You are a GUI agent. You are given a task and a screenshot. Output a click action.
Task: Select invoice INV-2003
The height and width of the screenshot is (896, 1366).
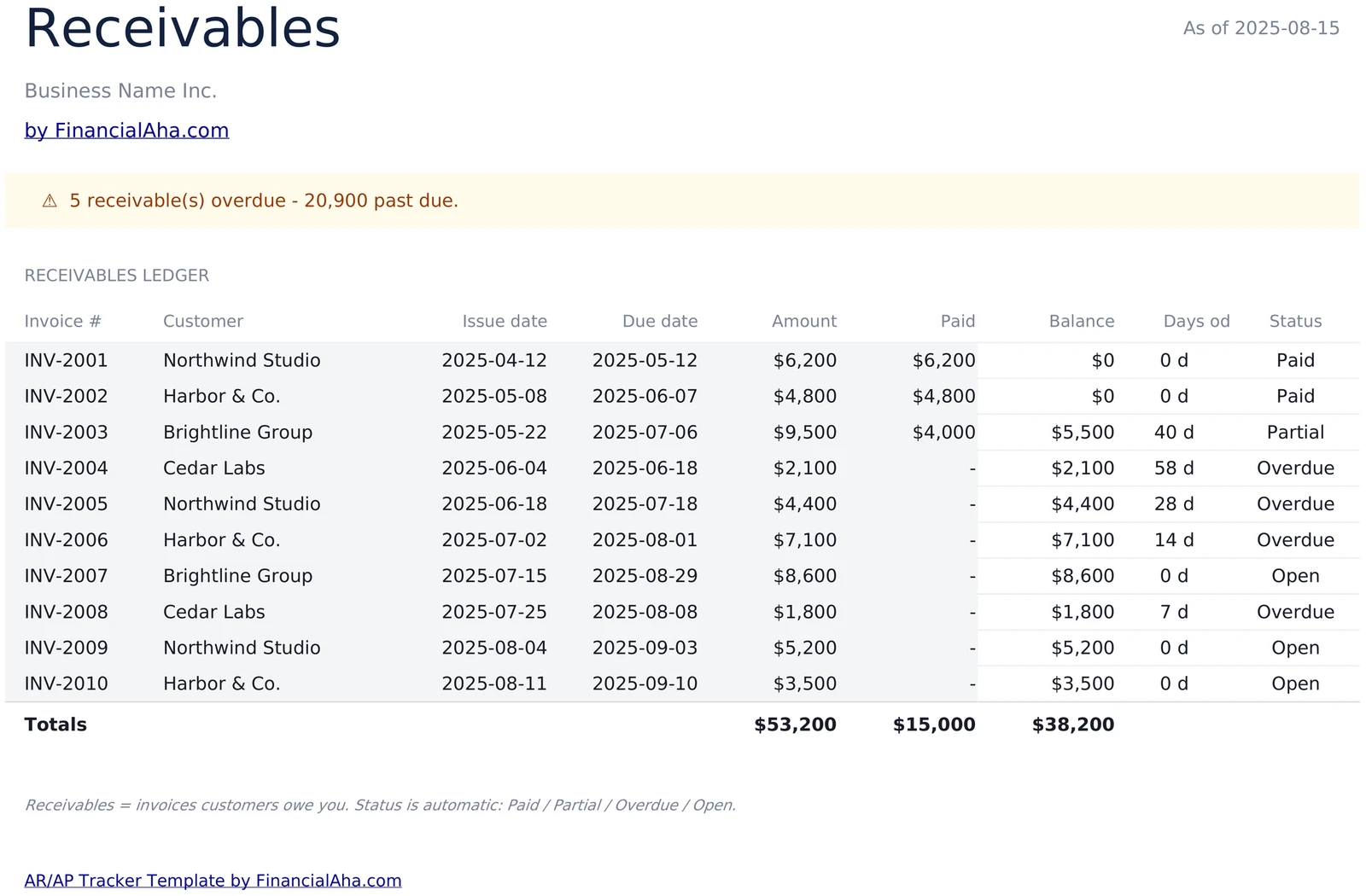pos(67,432)
